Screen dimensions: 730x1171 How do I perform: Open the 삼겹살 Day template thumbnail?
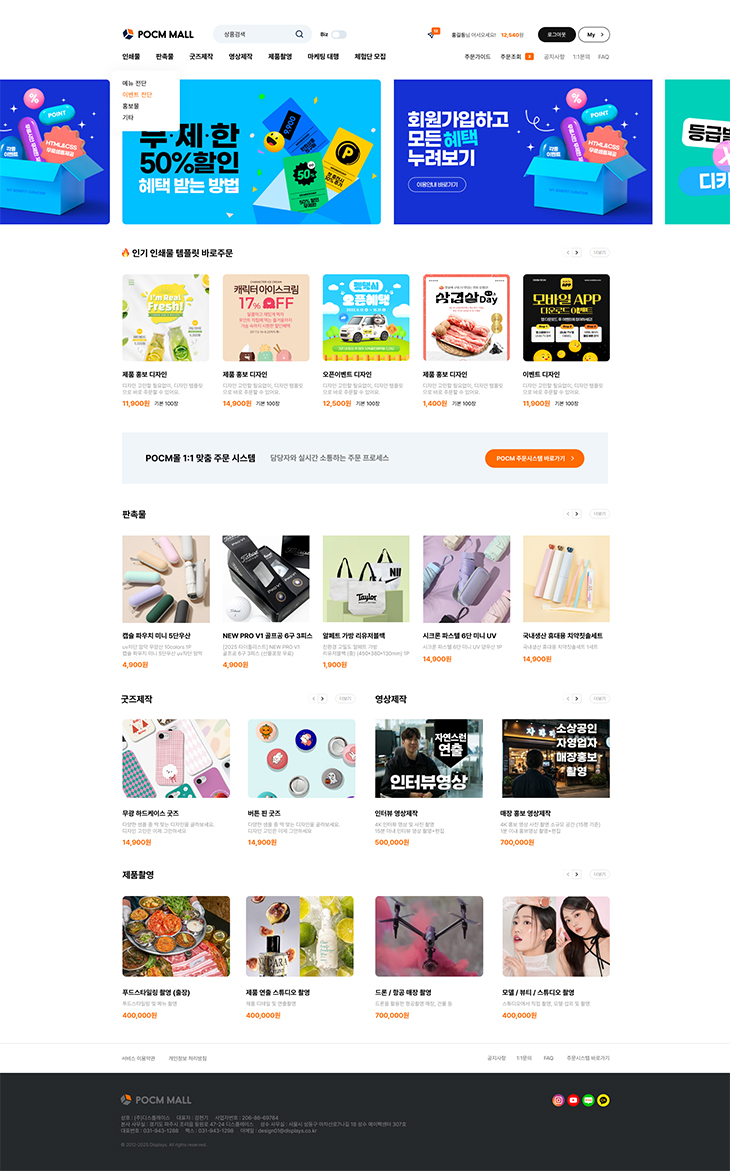click(x=466, y=317)
